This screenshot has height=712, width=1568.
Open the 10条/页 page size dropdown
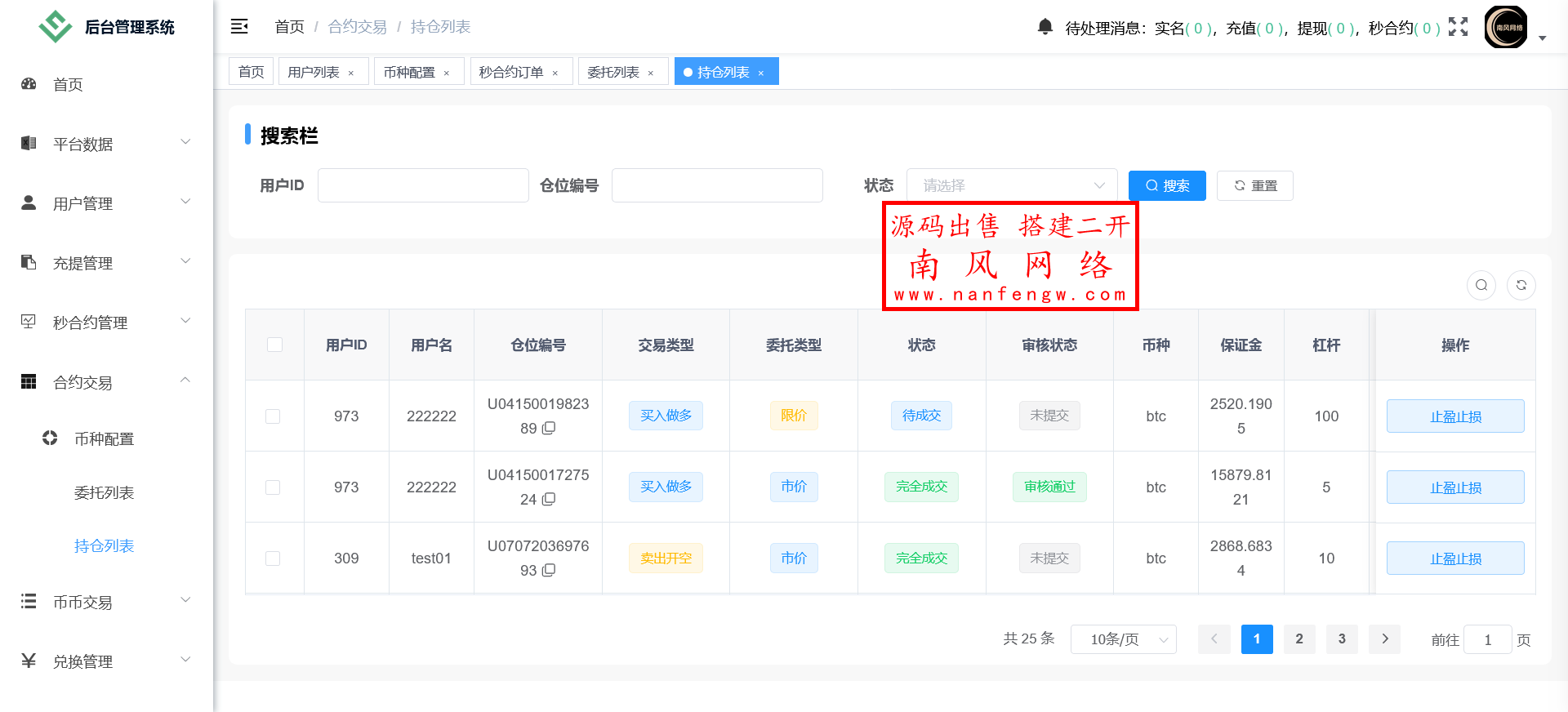[1123, 639]
